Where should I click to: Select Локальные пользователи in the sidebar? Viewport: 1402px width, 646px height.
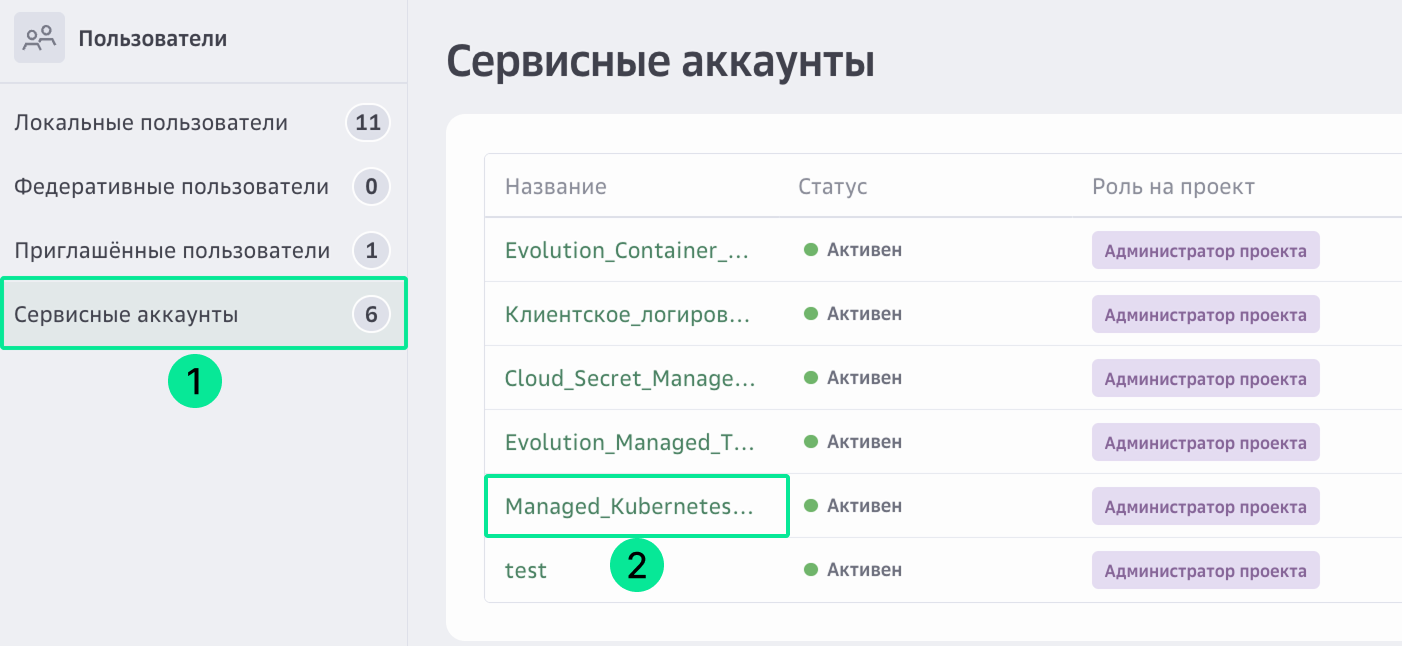pos(150,122)
